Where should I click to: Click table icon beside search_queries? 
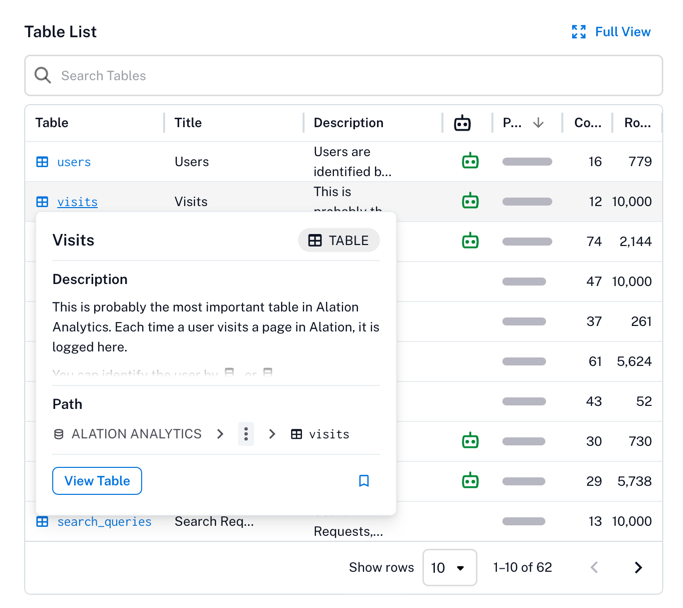coord(42,521)
